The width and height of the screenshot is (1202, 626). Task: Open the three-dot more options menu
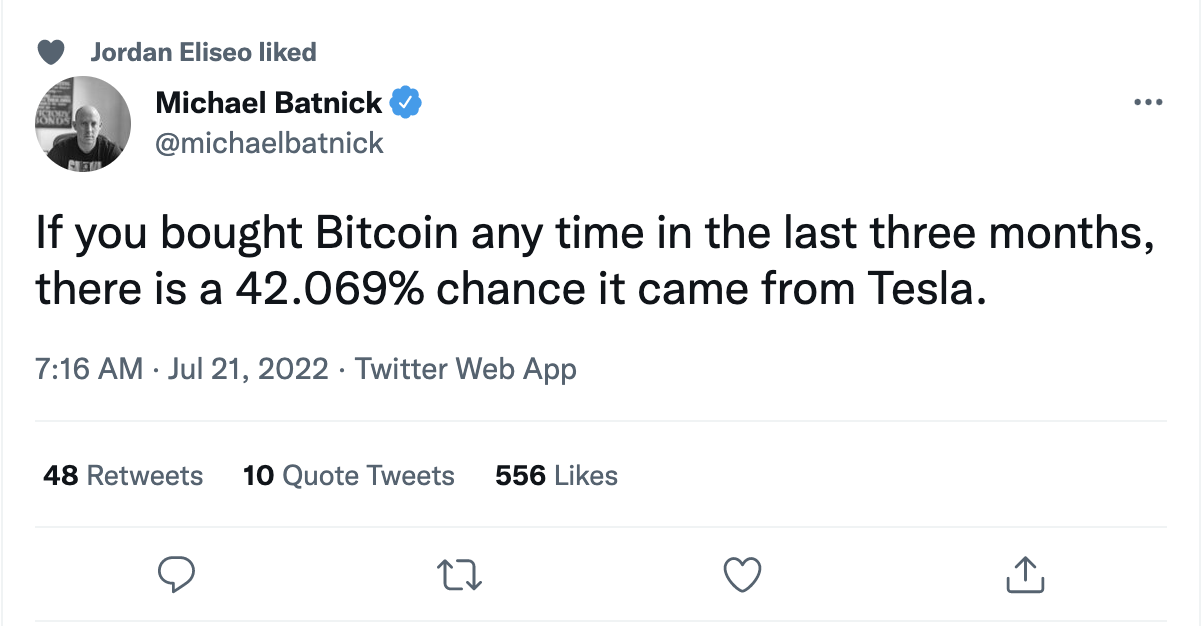point(1147,103)
